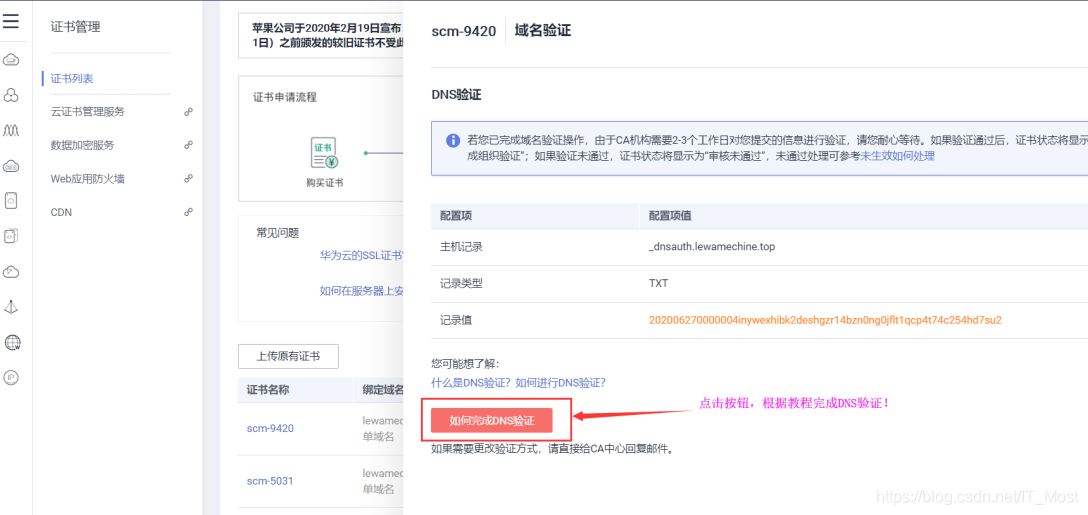Click the 记录类型 row label
Viewport: 1088px width, 515px height.
click(x=461, y=284)
